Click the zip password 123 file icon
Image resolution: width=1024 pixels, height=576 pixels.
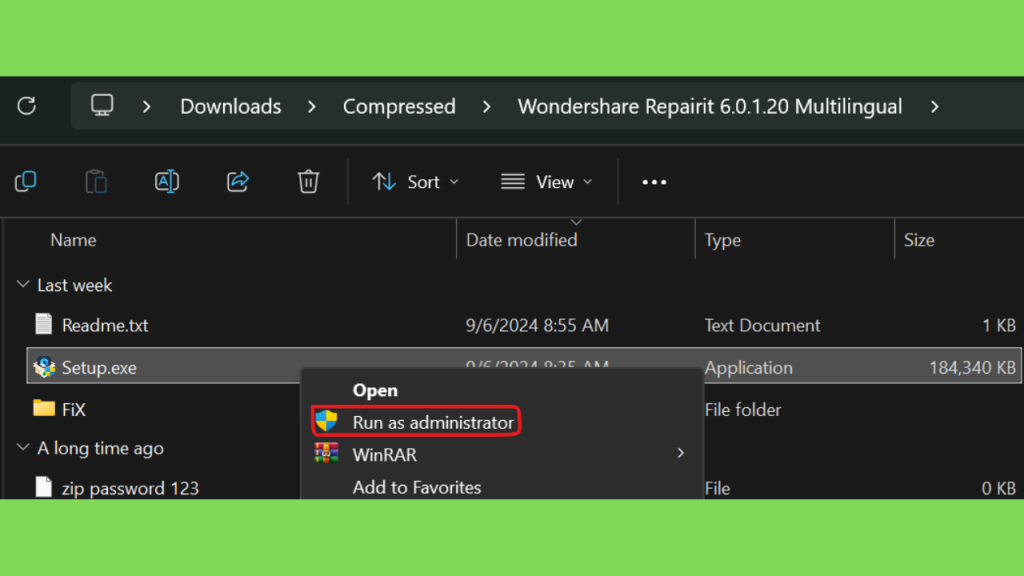click(44, 487)
